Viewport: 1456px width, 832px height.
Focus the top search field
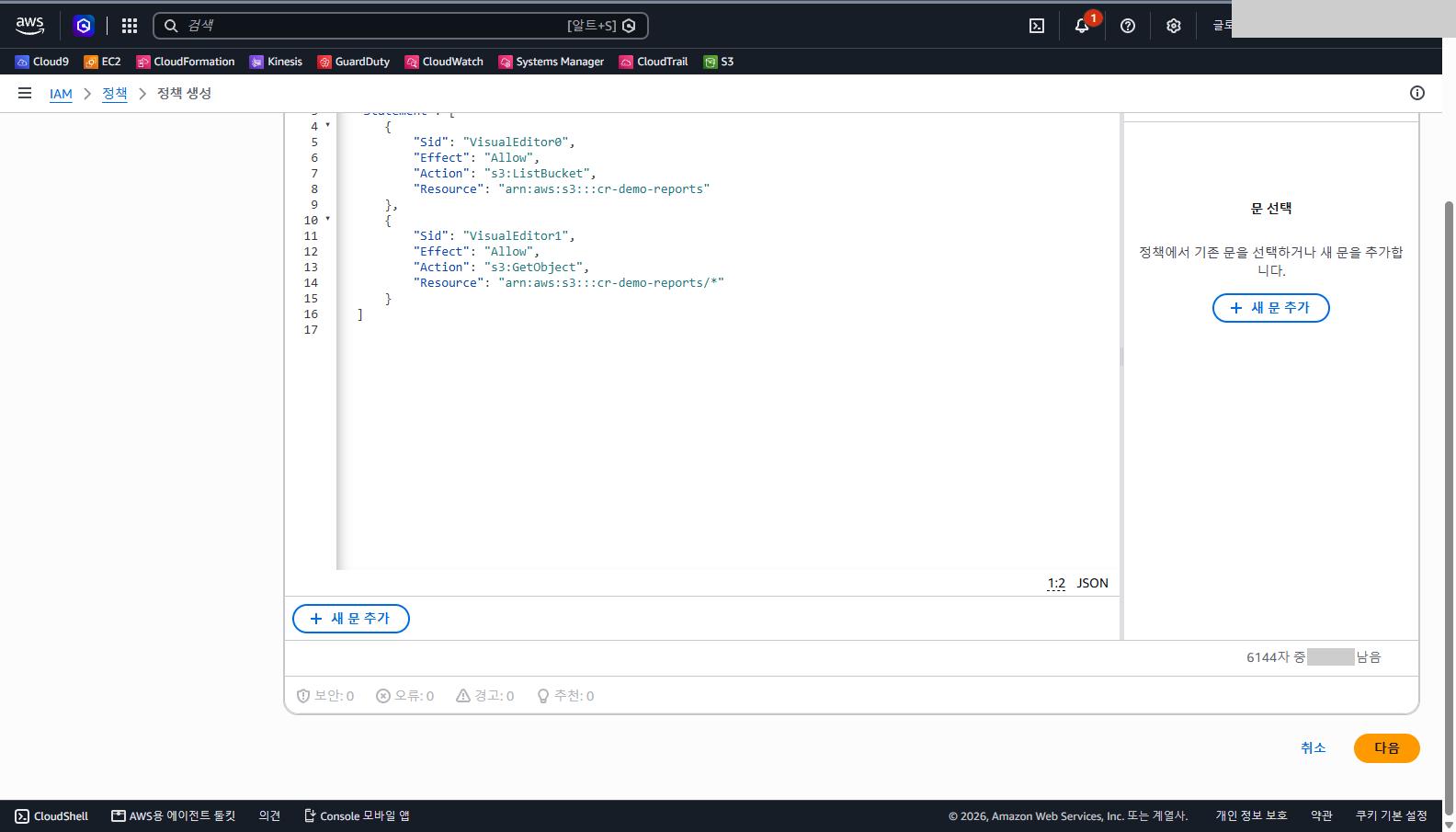tap(401, 26)
